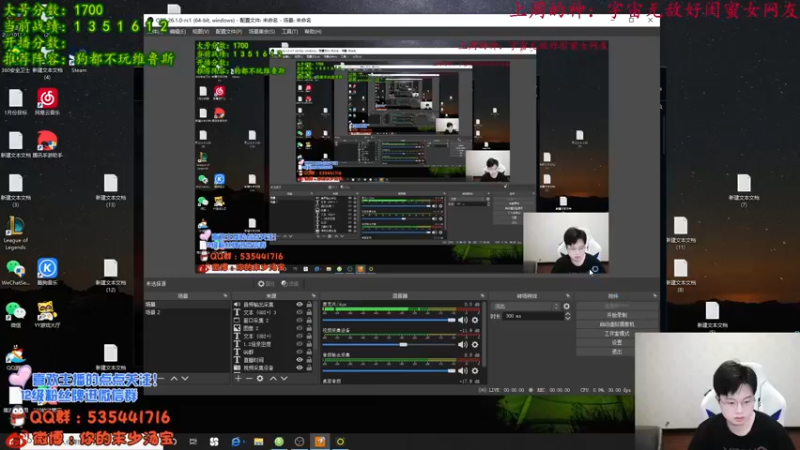Open YY游戏大厅 desktop icon
The image size is (800, 450).
point(47,314)
